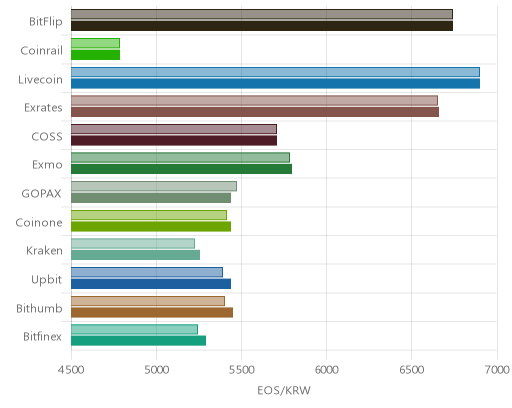The width and height of the screenshot is (512, 408).
Task: Select the dark green Exmo bar
Action: pyautogui.click(x=181, y=169)
